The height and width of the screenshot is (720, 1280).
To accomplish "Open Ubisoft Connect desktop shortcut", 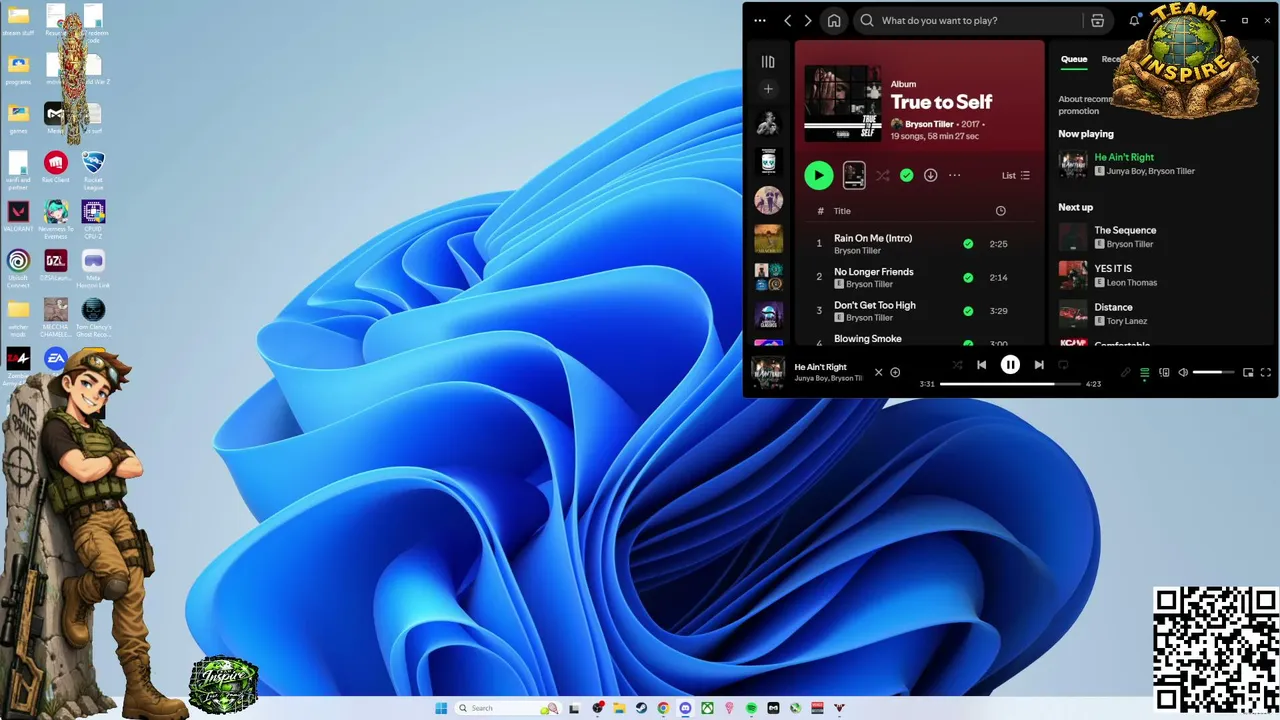I will [18, 268].
